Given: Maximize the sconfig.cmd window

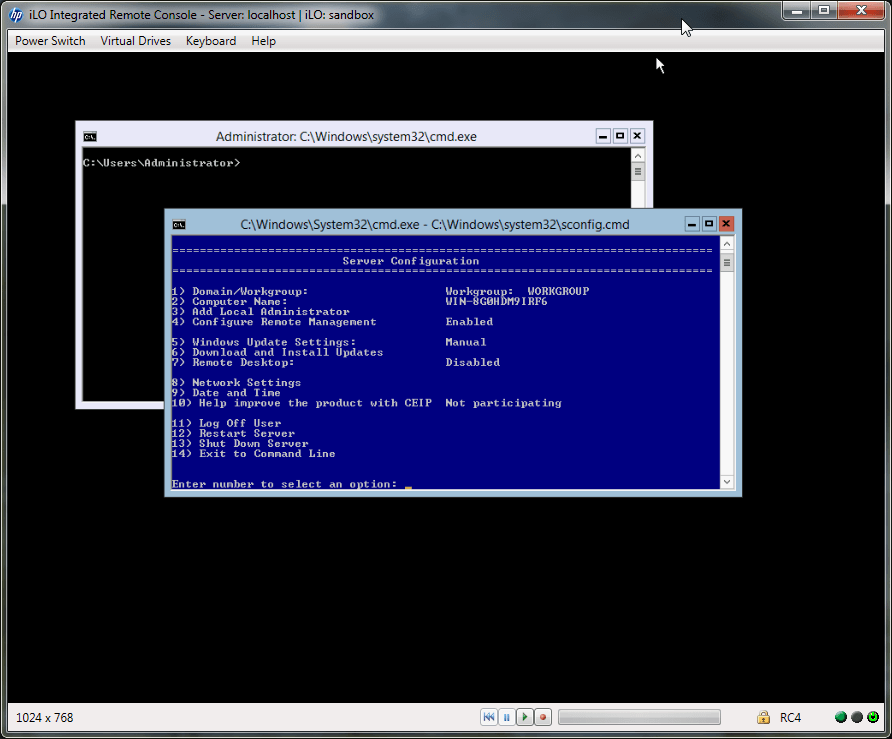Looking at the screenshot, I should click(709, 224).
